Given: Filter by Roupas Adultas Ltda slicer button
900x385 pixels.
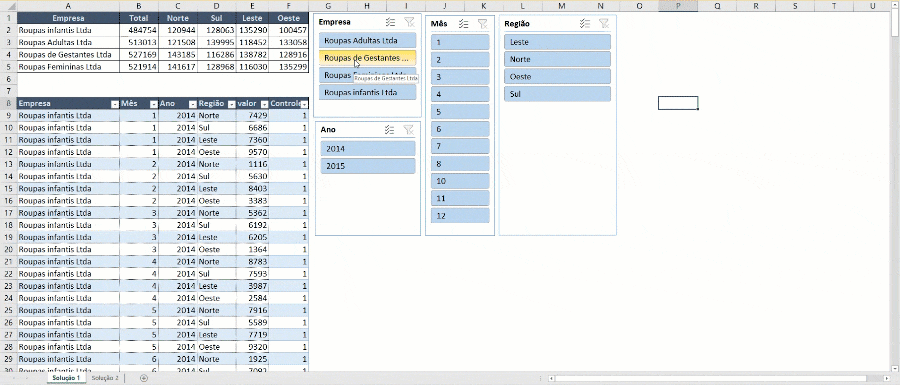Looking at the screenshot, I should [367, 40].
